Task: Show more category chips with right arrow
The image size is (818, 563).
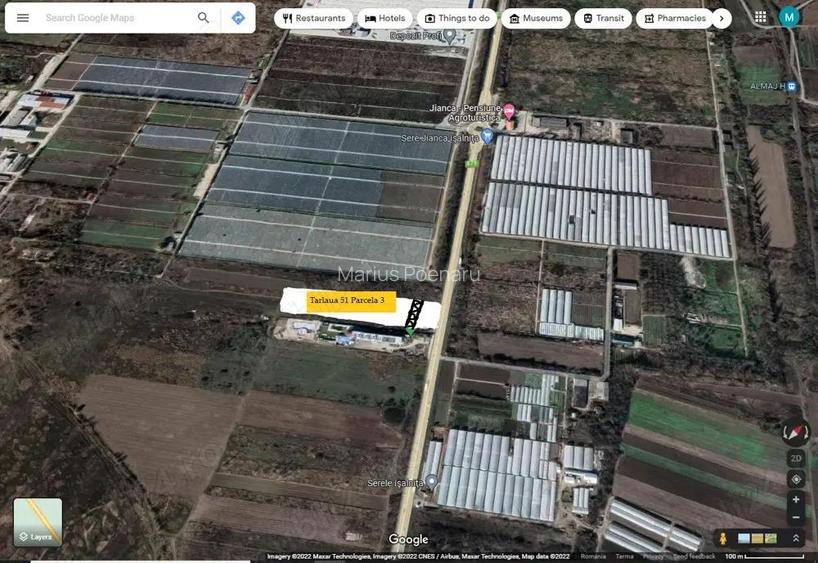Action: point(722,18)
